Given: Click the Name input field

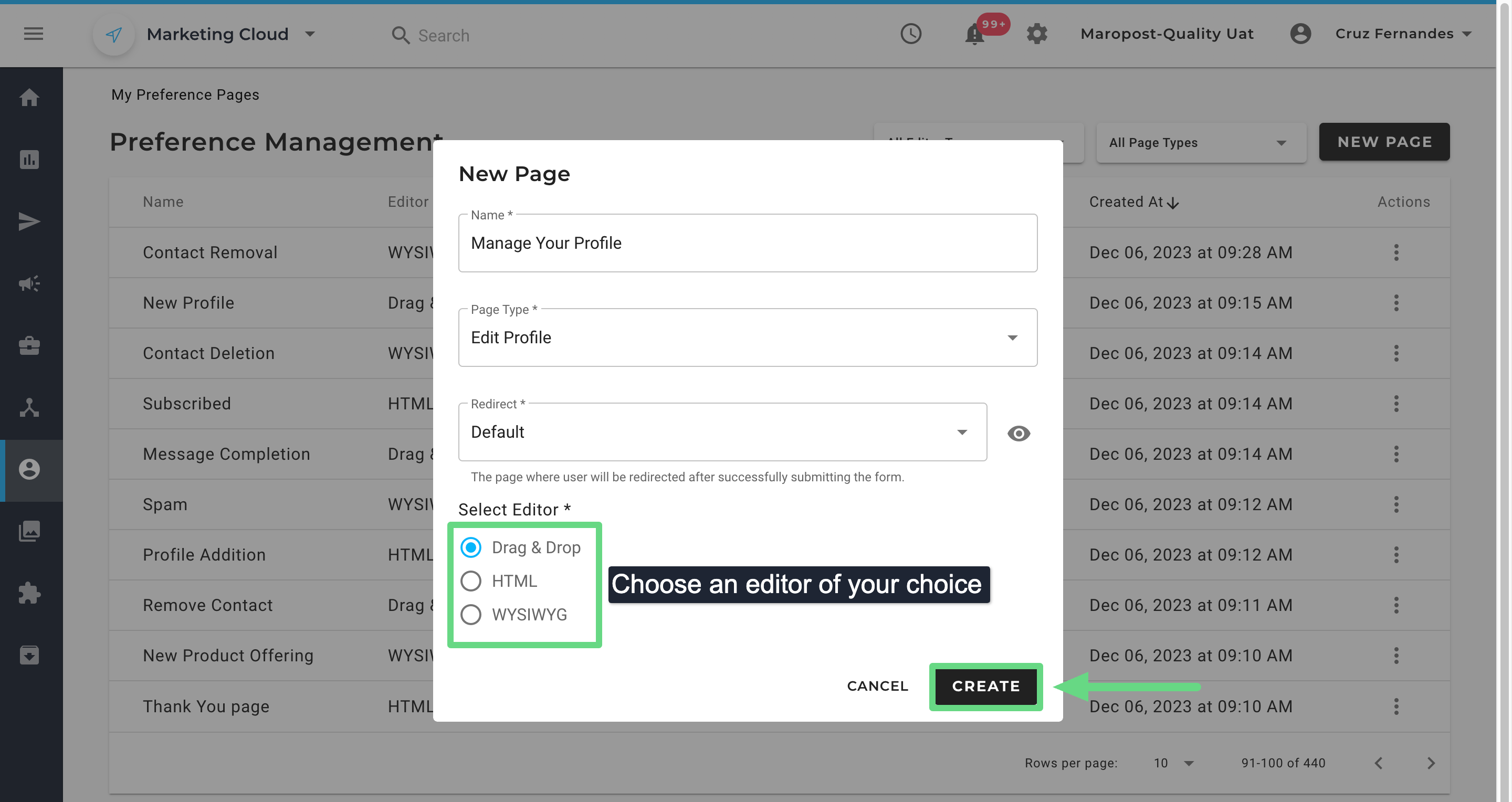Looking at the screenshot, I should (x=747, y=244).
